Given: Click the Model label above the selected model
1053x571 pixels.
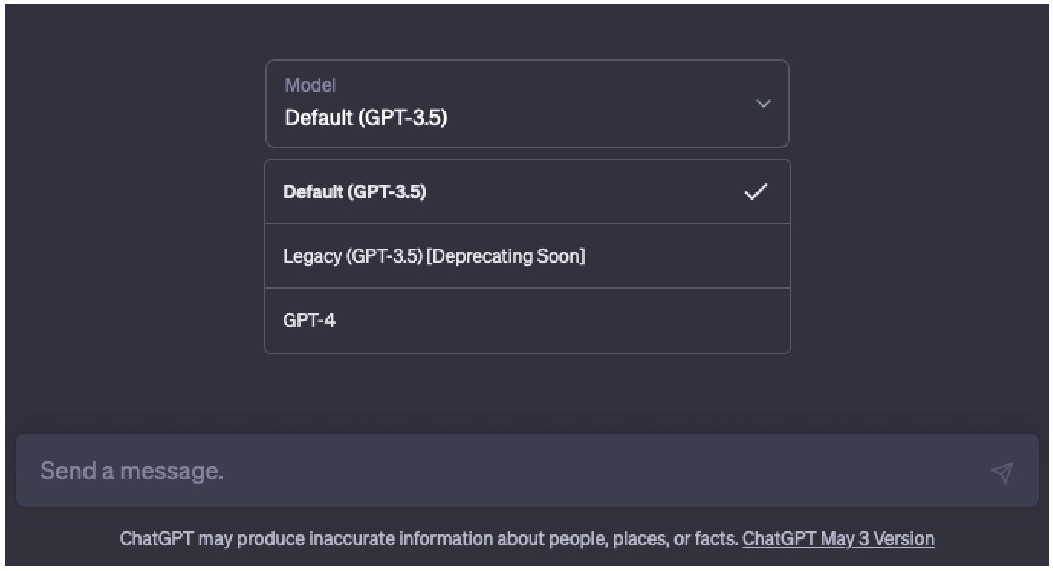Looking at the screenshot, I should 310,85.
